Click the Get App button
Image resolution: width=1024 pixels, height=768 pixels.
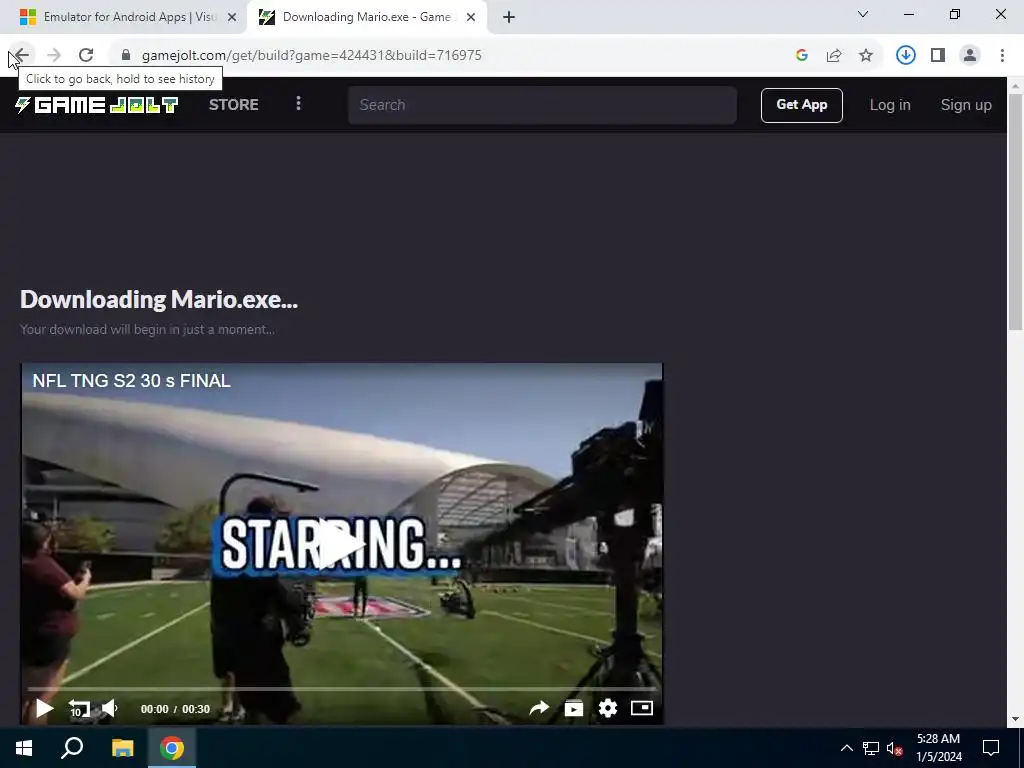pos(801,105)
